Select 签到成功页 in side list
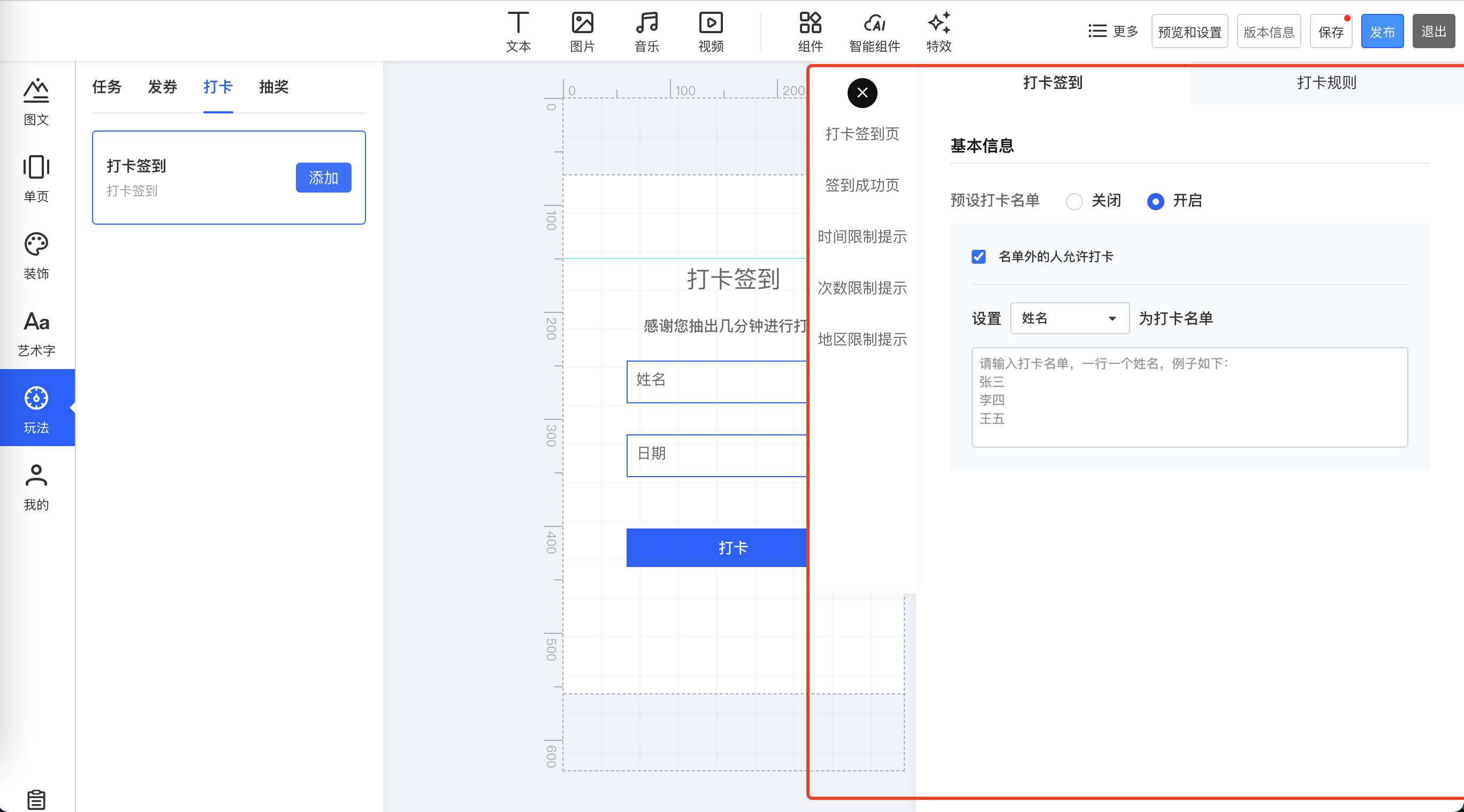This screenshot has width=1464, height=812. pyautogui.click(x=861, y=185)
